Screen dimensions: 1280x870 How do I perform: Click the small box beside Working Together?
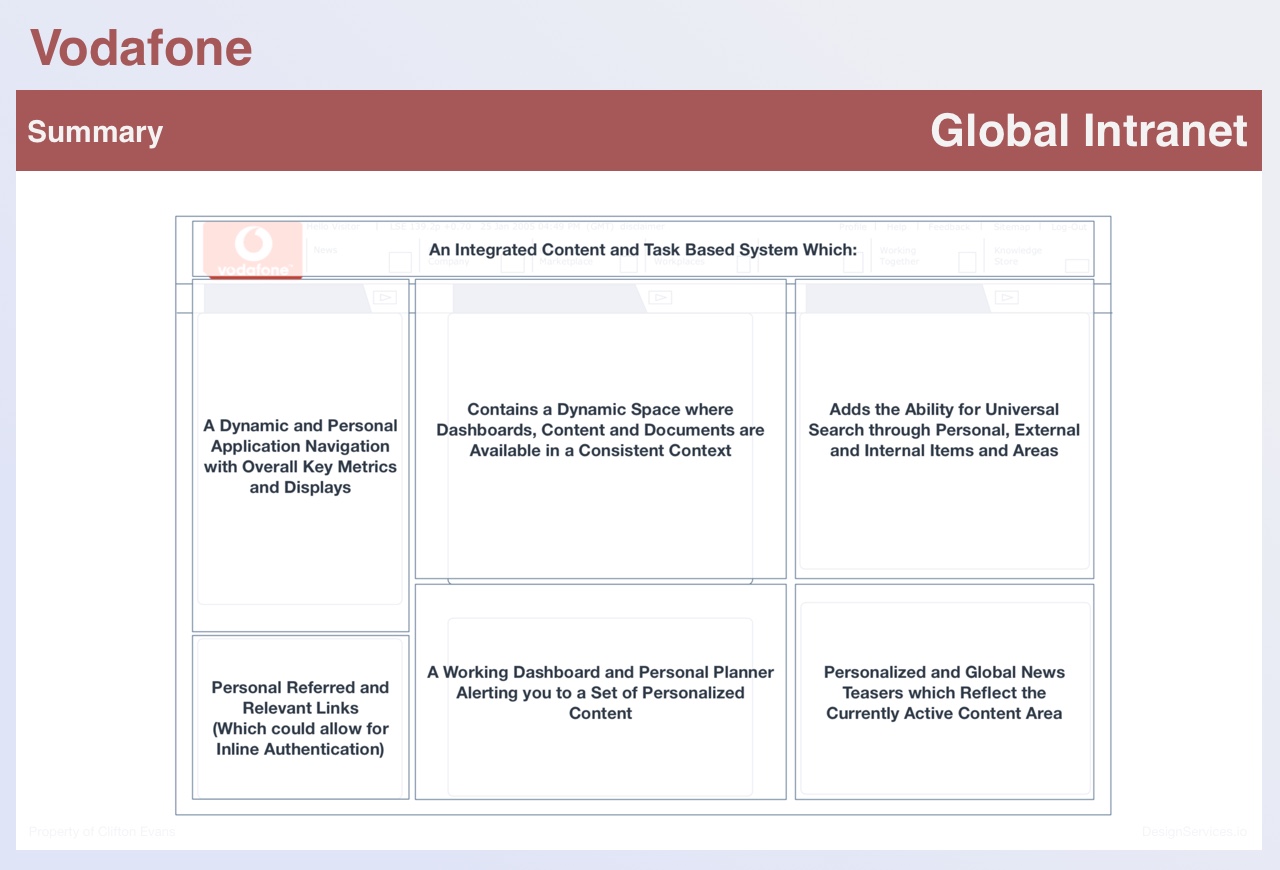pos(967,262)
